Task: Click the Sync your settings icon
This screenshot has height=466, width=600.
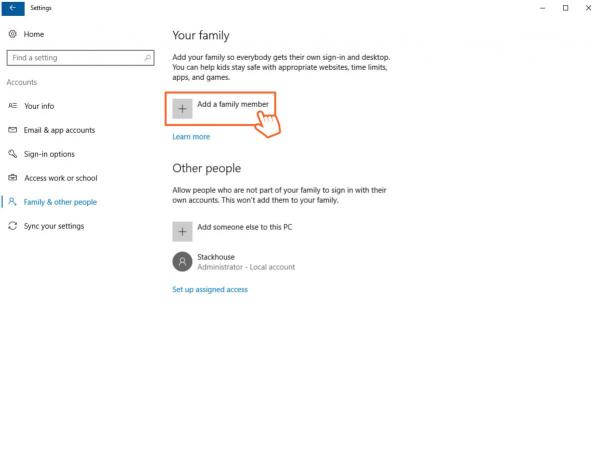Action: point(12,226)
